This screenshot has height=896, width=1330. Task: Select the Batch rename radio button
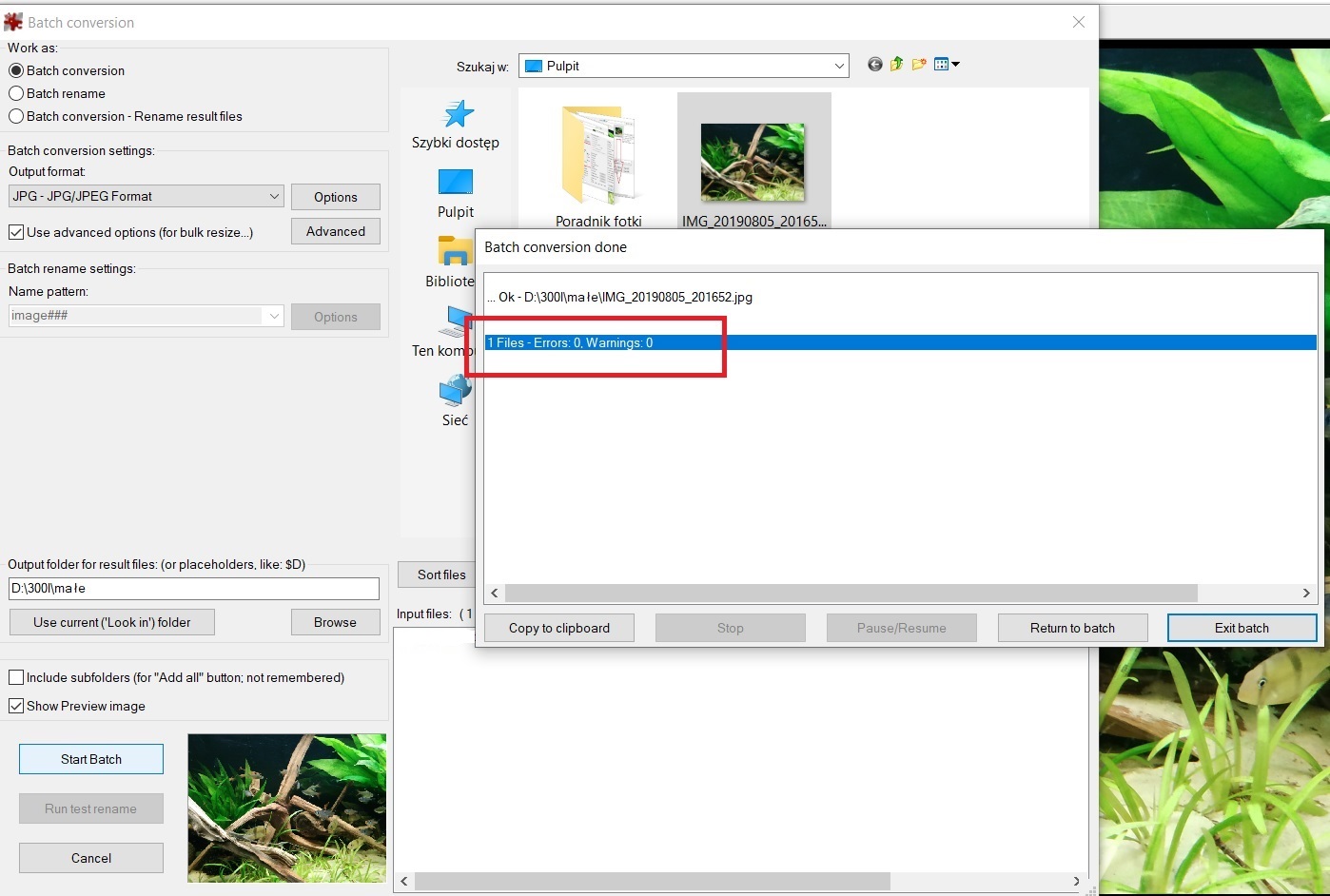coord(16,93)
